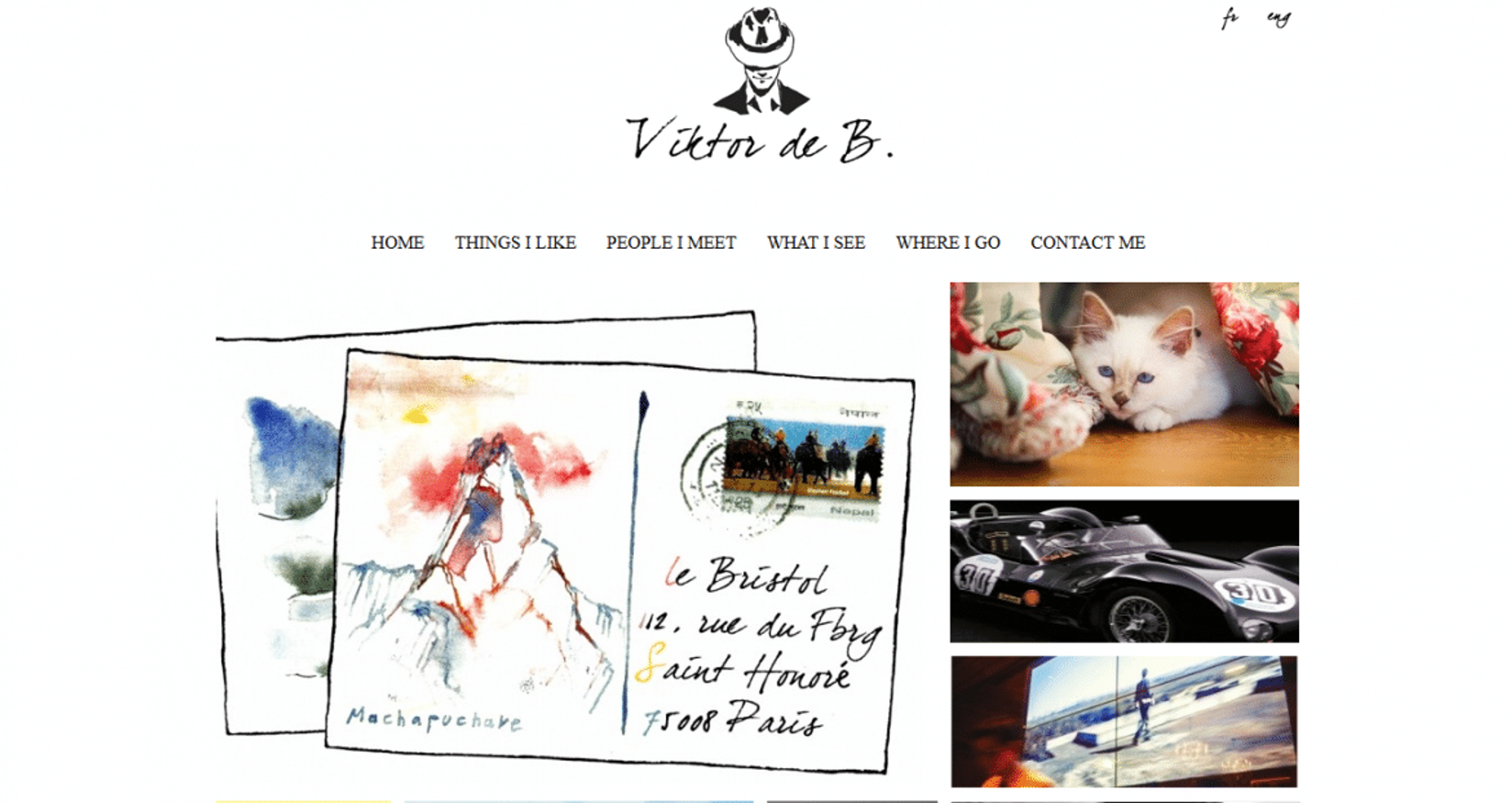This screenshot has height=803, width=1512.
Task: Open the black race car number 30 thumbnail
Action: pos(1124,571)
